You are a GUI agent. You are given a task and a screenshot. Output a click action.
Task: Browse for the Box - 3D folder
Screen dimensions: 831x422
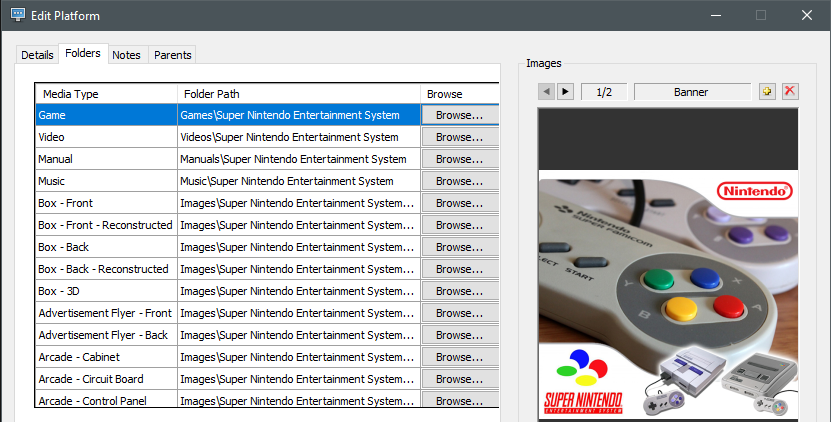point(460,291)
